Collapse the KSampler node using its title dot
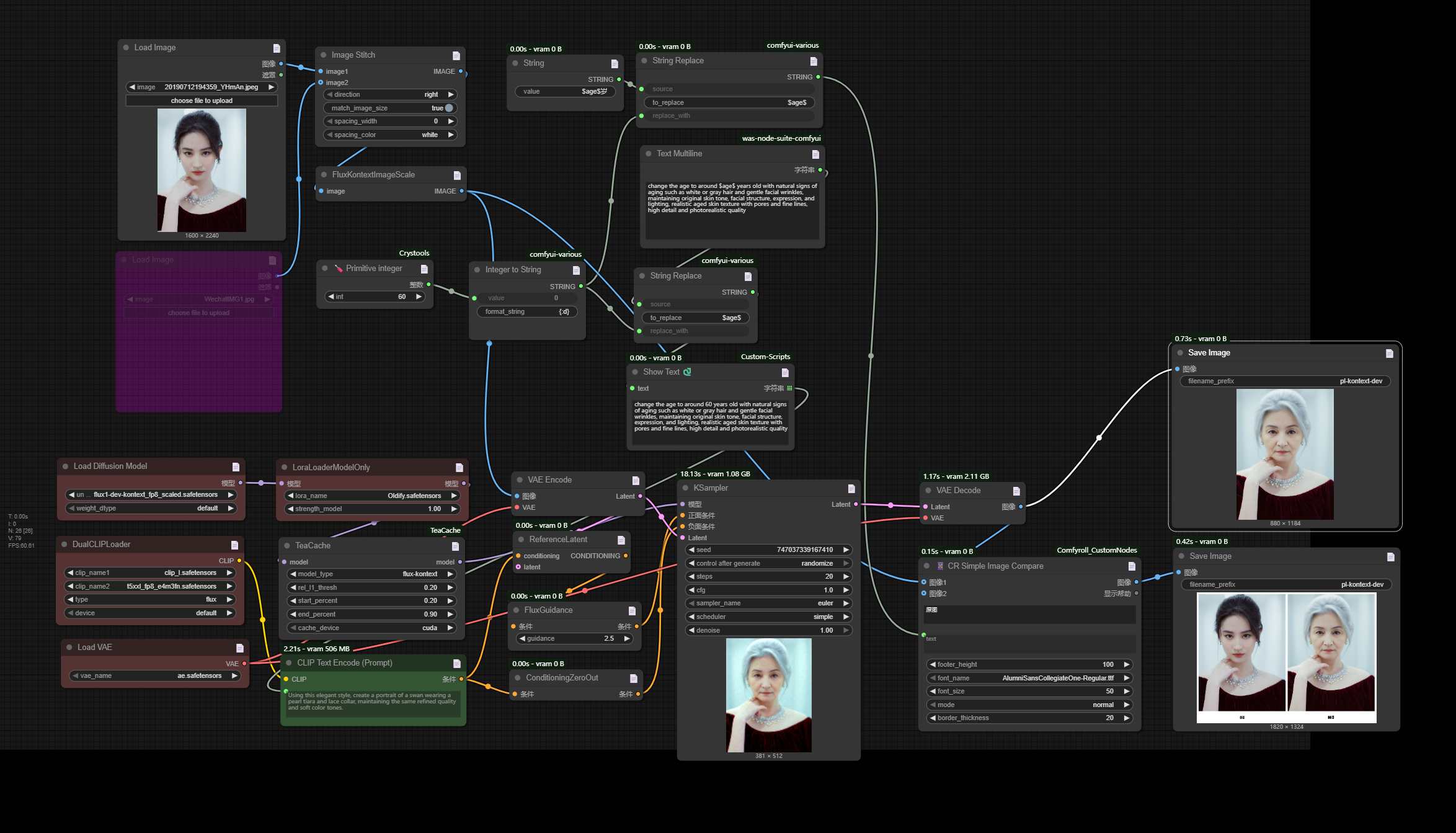The width and height of the screenshot is (1456, 833). click(685, 488)
